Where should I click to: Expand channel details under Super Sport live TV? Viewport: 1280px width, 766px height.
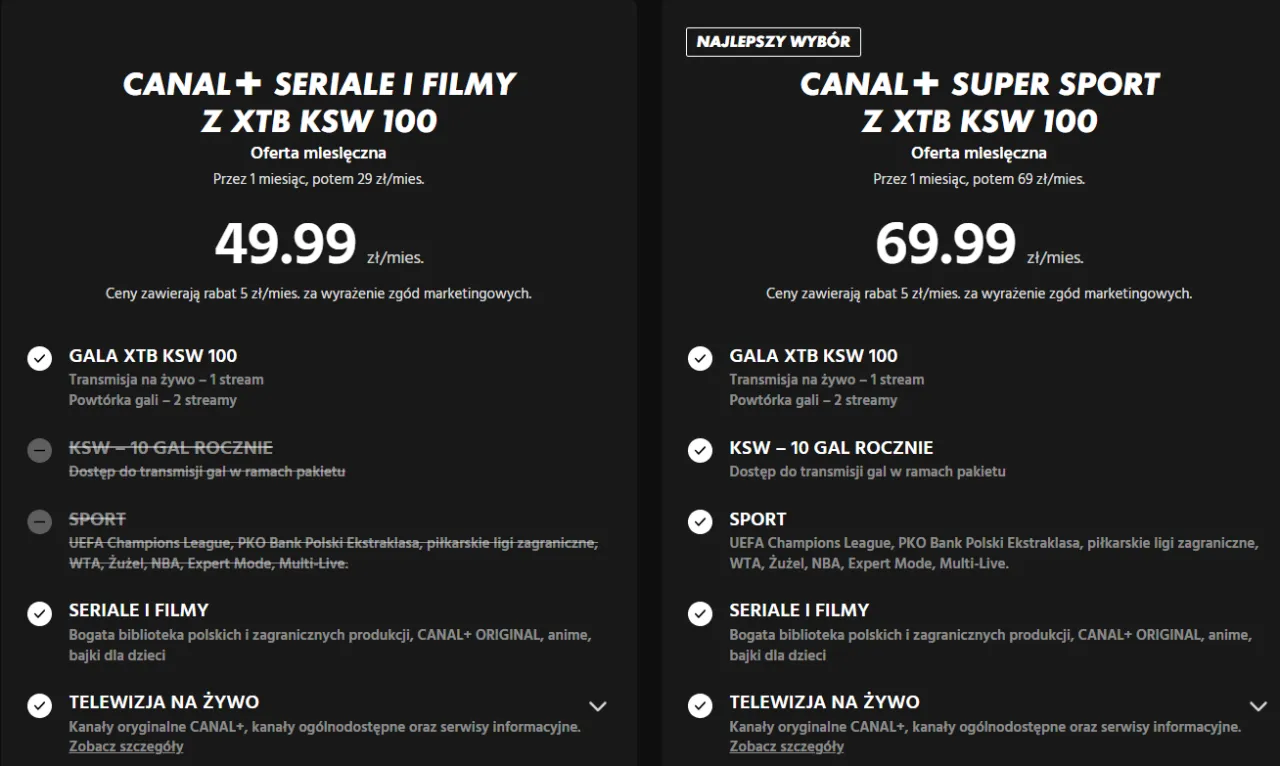[1258, 706]
